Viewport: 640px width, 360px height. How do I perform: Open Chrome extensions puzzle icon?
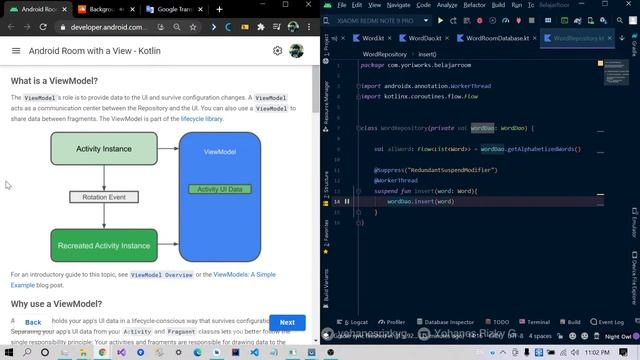point(260,27)
